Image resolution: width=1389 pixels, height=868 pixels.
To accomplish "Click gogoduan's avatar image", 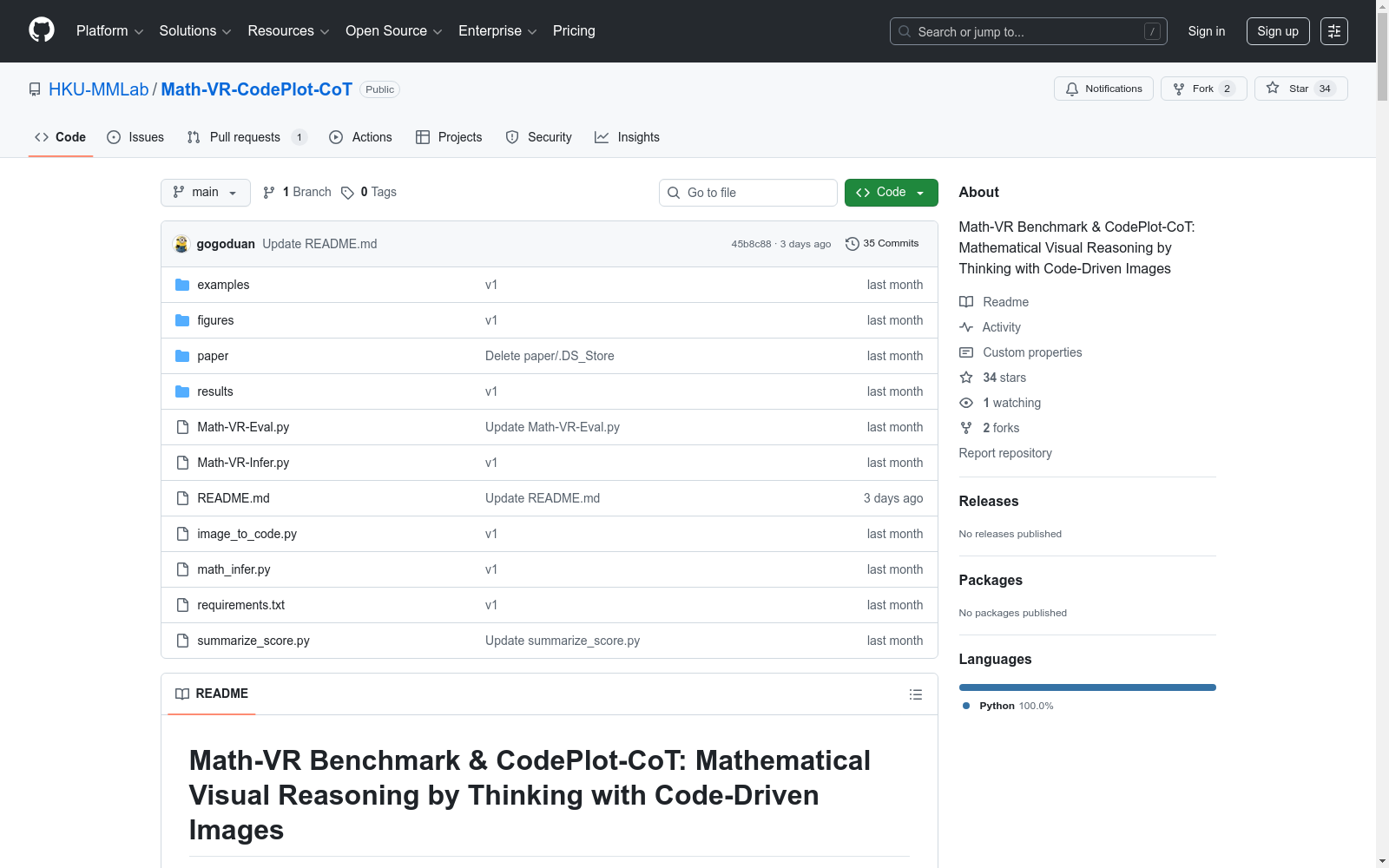I will (x=181, y=244).
